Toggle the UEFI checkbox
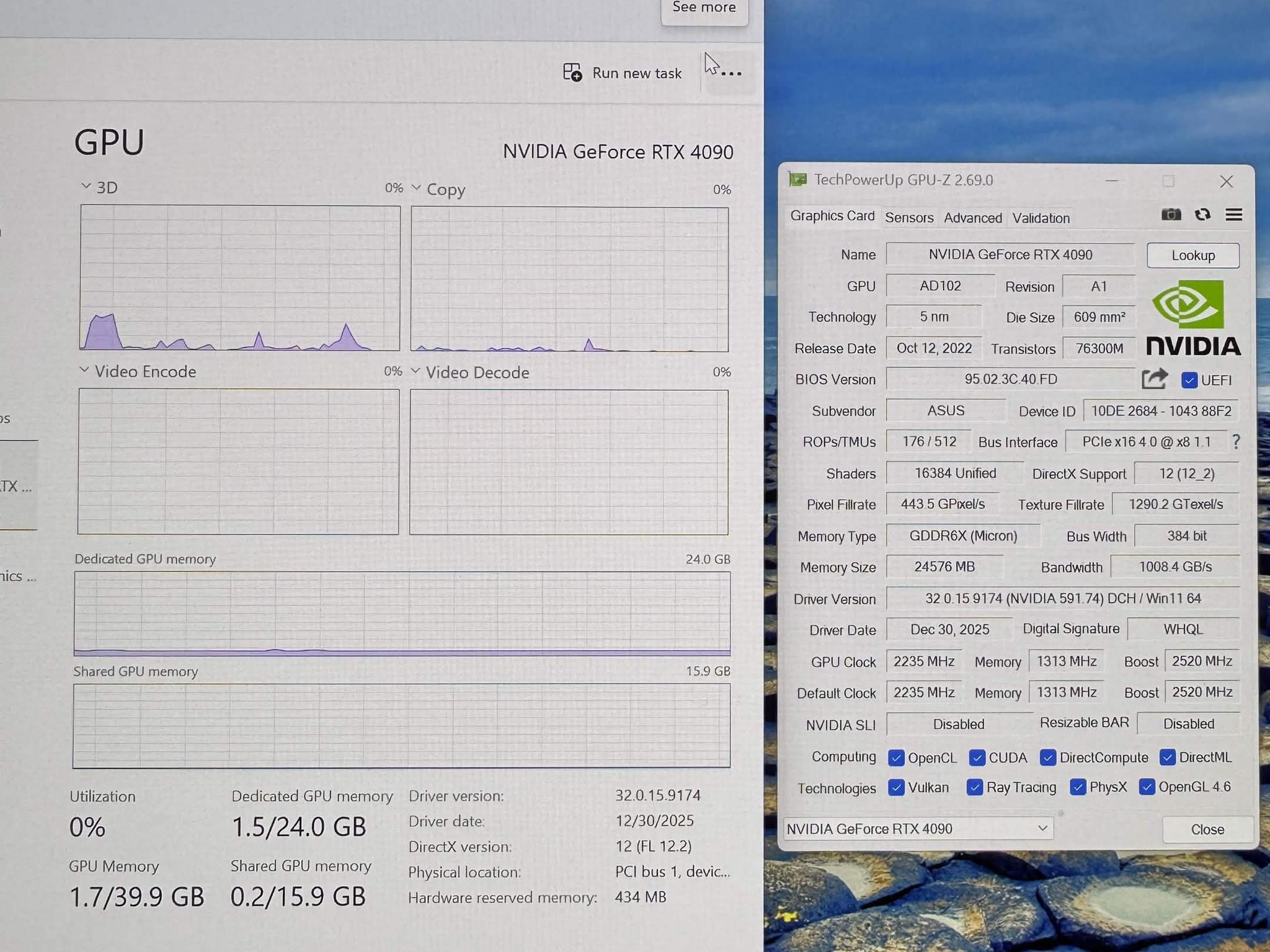This screenshot has width=1270, height=952. (1189, 380)
